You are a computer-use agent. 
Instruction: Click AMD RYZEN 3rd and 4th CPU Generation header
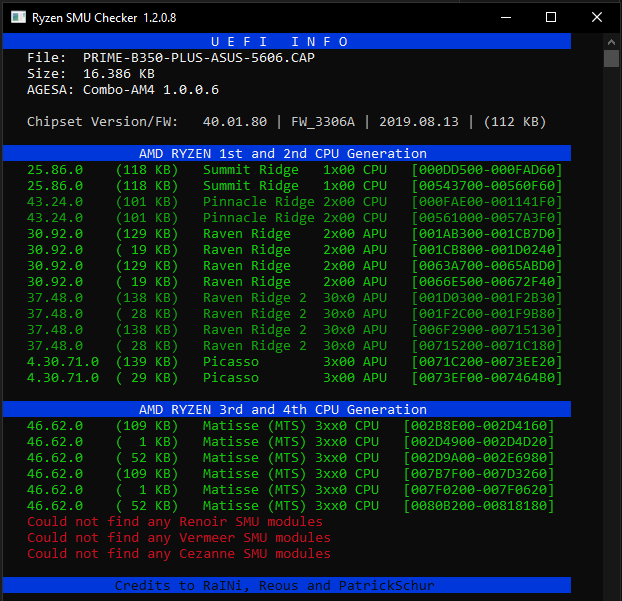(x=287, y=409)
